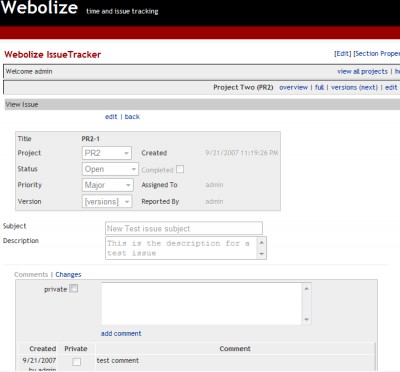
Task: Open versions (next) link
Action: (x=354, y=87)
